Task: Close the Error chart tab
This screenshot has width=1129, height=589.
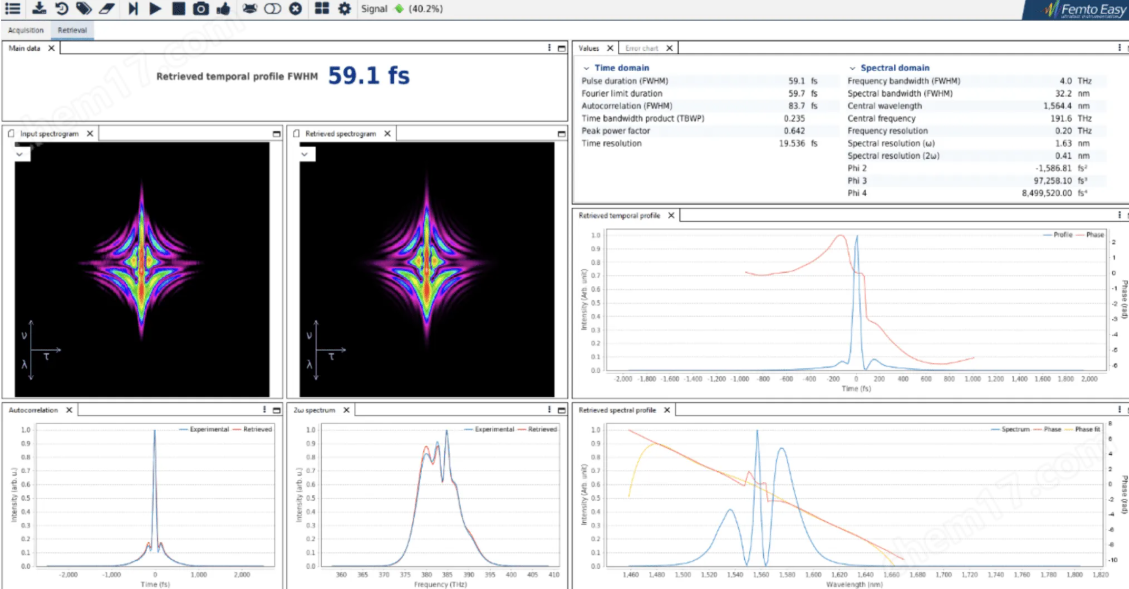Action: point(669,48)
